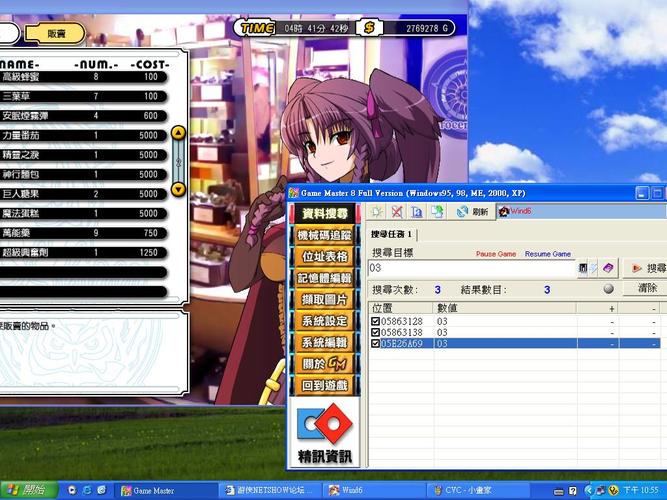Click the text 'a' document icon in toolbar
Image resolution: width=667 pixels, height=500 pixels.
[x=417, y=211]
